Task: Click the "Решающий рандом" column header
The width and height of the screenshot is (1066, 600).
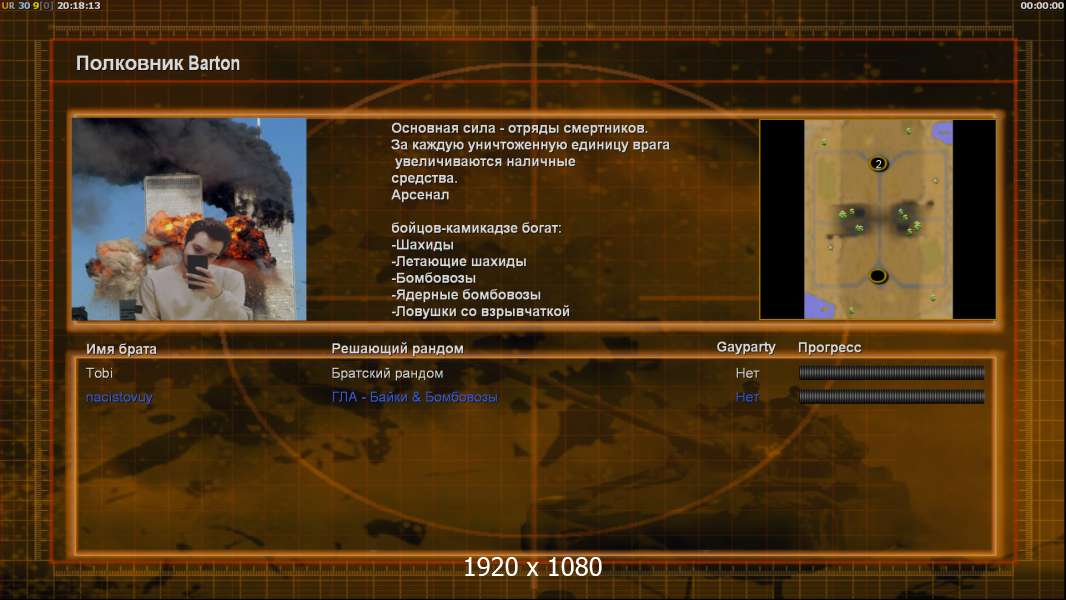Action: [397, 349]
